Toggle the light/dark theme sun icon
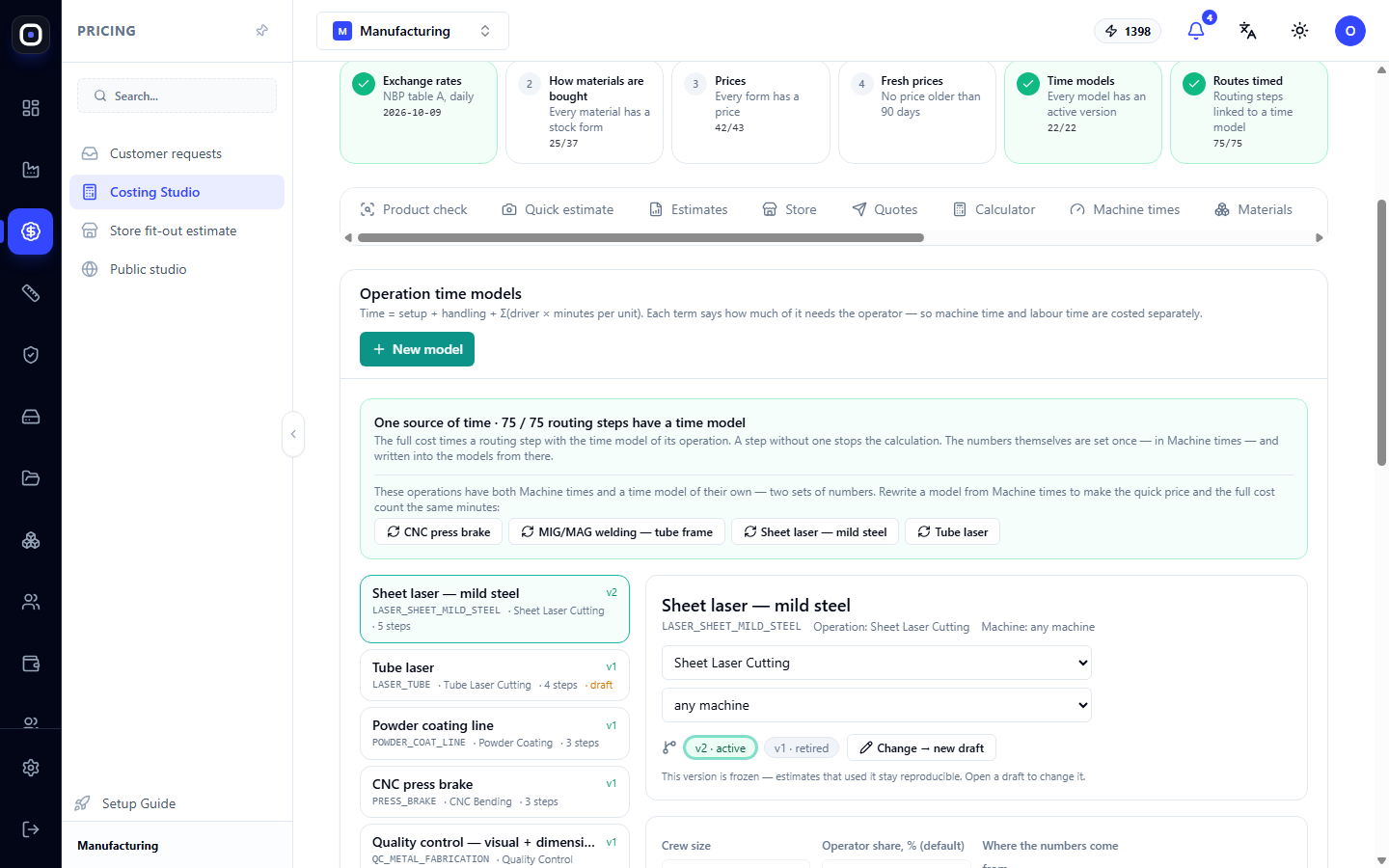The width and height of the screenshot is (1389, 868). click(x=1299, y=31)
